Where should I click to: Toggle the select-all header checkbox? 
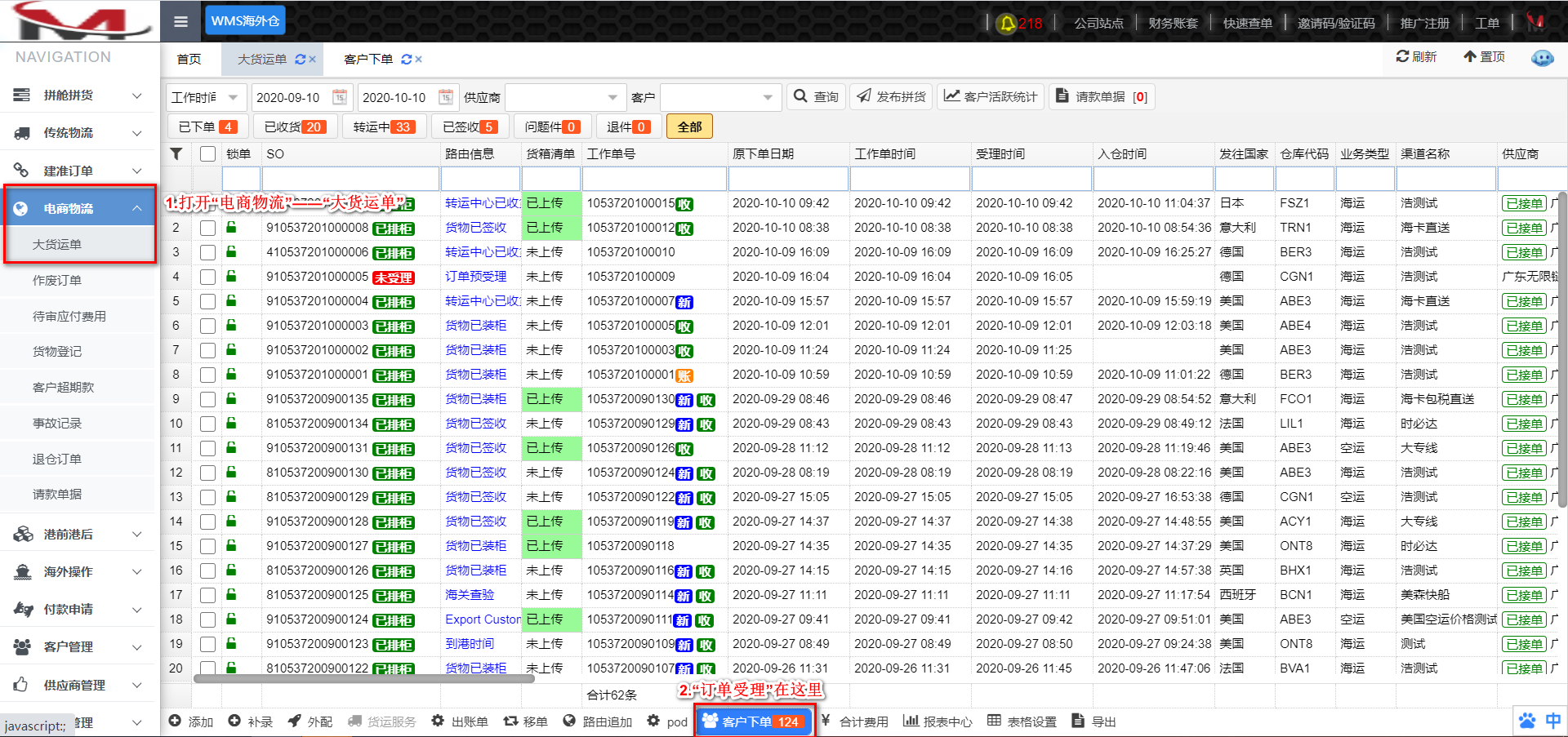click(x=208, y=153)
